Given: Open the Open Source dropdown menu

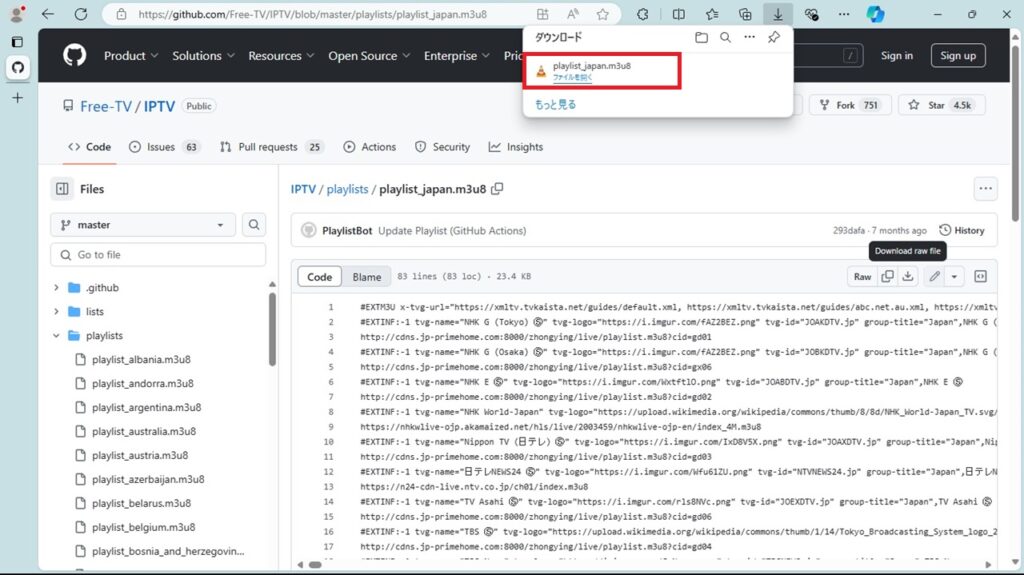Looking at the screenshot, I should click(369, 56).
